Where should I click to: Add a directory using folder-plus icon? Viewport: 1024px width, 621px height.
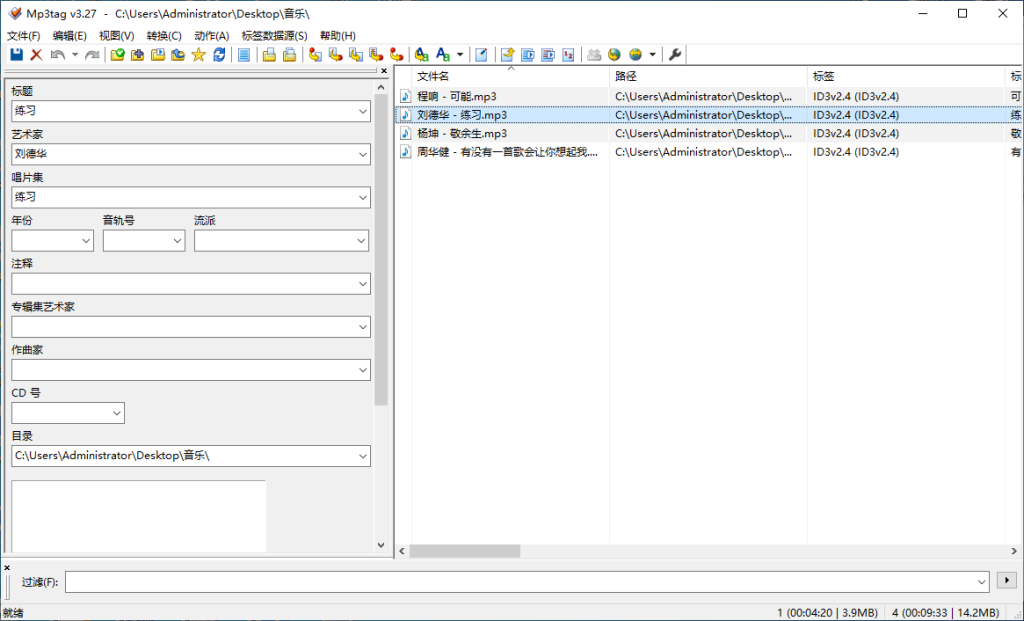[x=138, y=55]
